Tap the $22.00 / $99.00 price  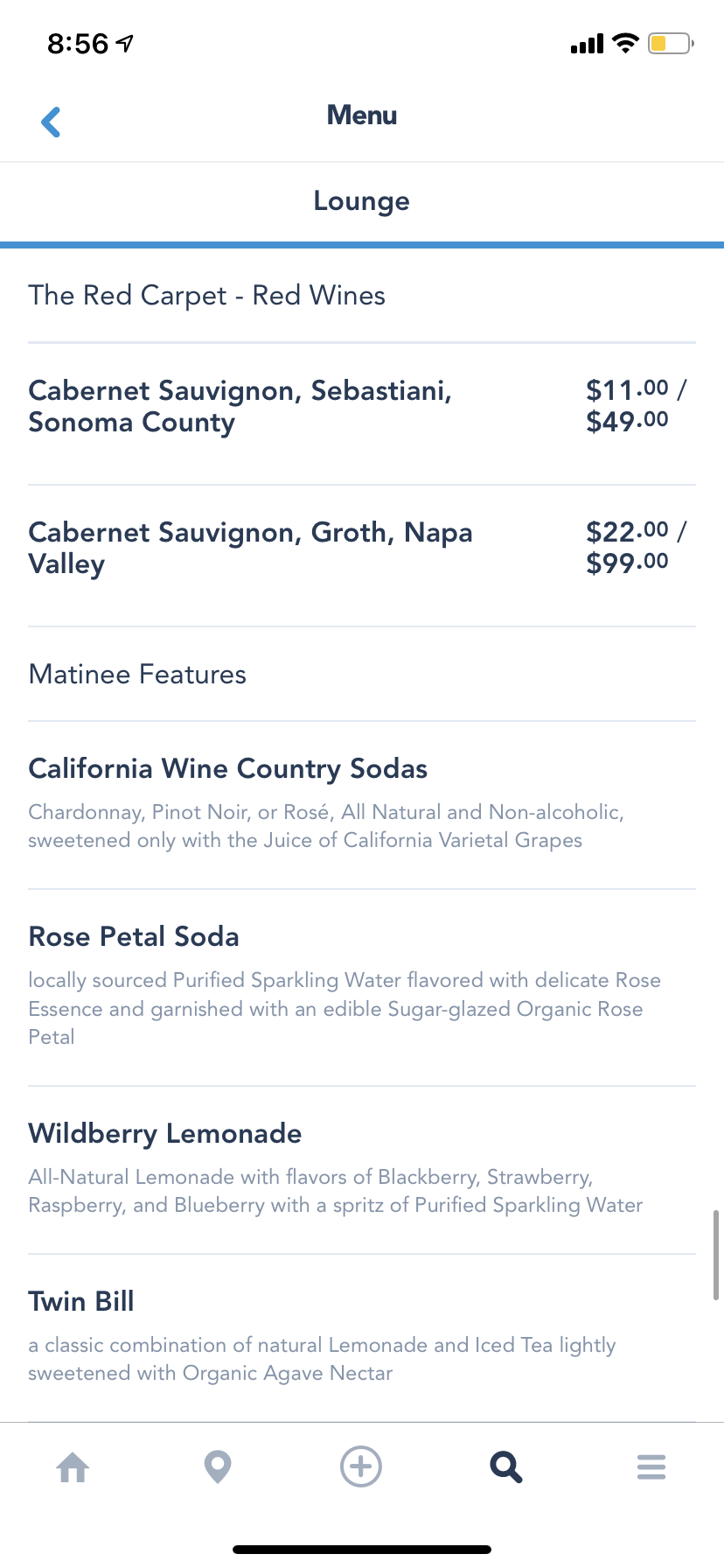(x=636, y=547)
